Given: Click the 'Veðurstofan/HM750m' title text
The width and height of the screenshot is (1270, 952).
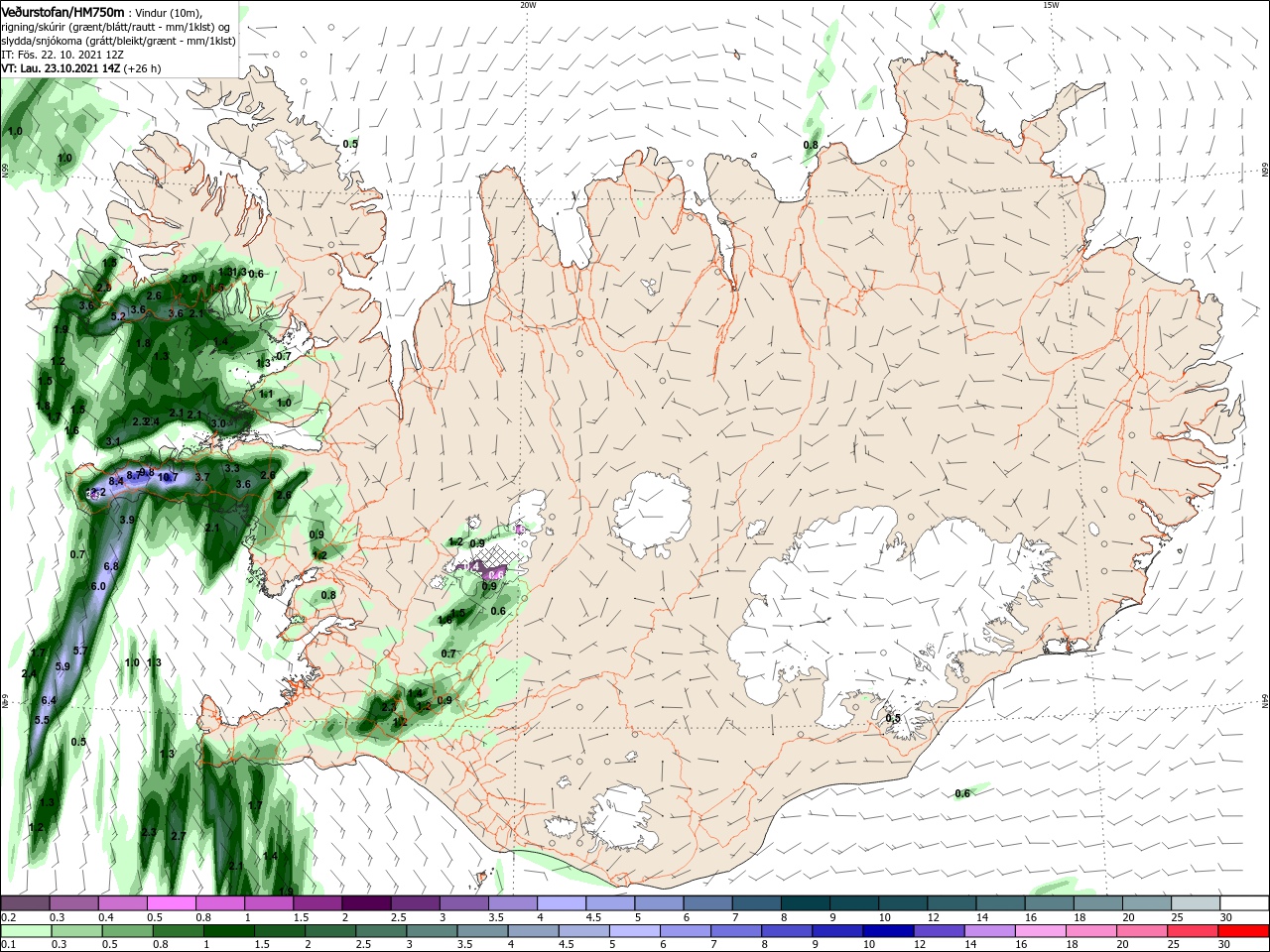Looking at the screenshot, I should (x=63, y=12).
